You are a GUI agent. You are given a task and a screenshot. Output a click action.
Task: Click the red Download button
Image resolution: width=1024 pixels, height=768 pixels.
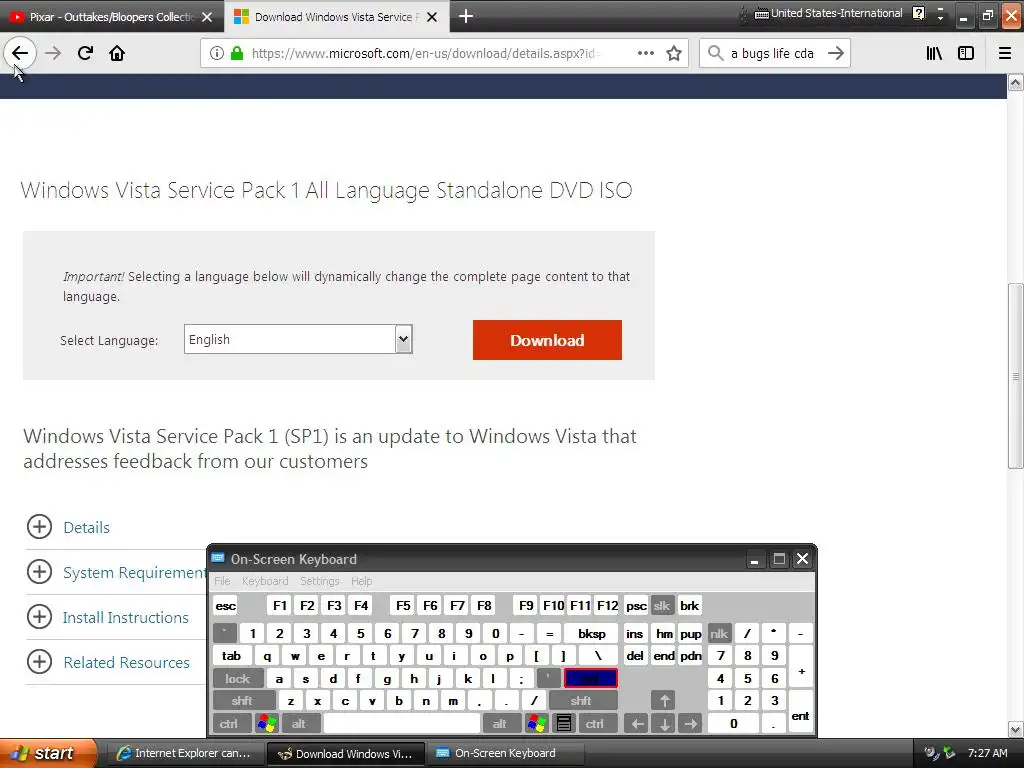coord(547,340)
